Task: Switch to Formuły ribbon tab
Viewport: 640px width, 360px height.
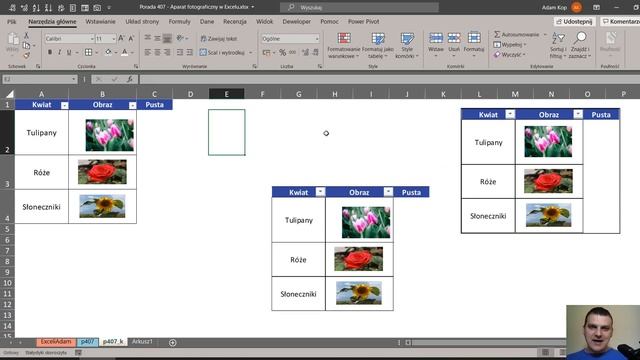Action: coord(180,21)
